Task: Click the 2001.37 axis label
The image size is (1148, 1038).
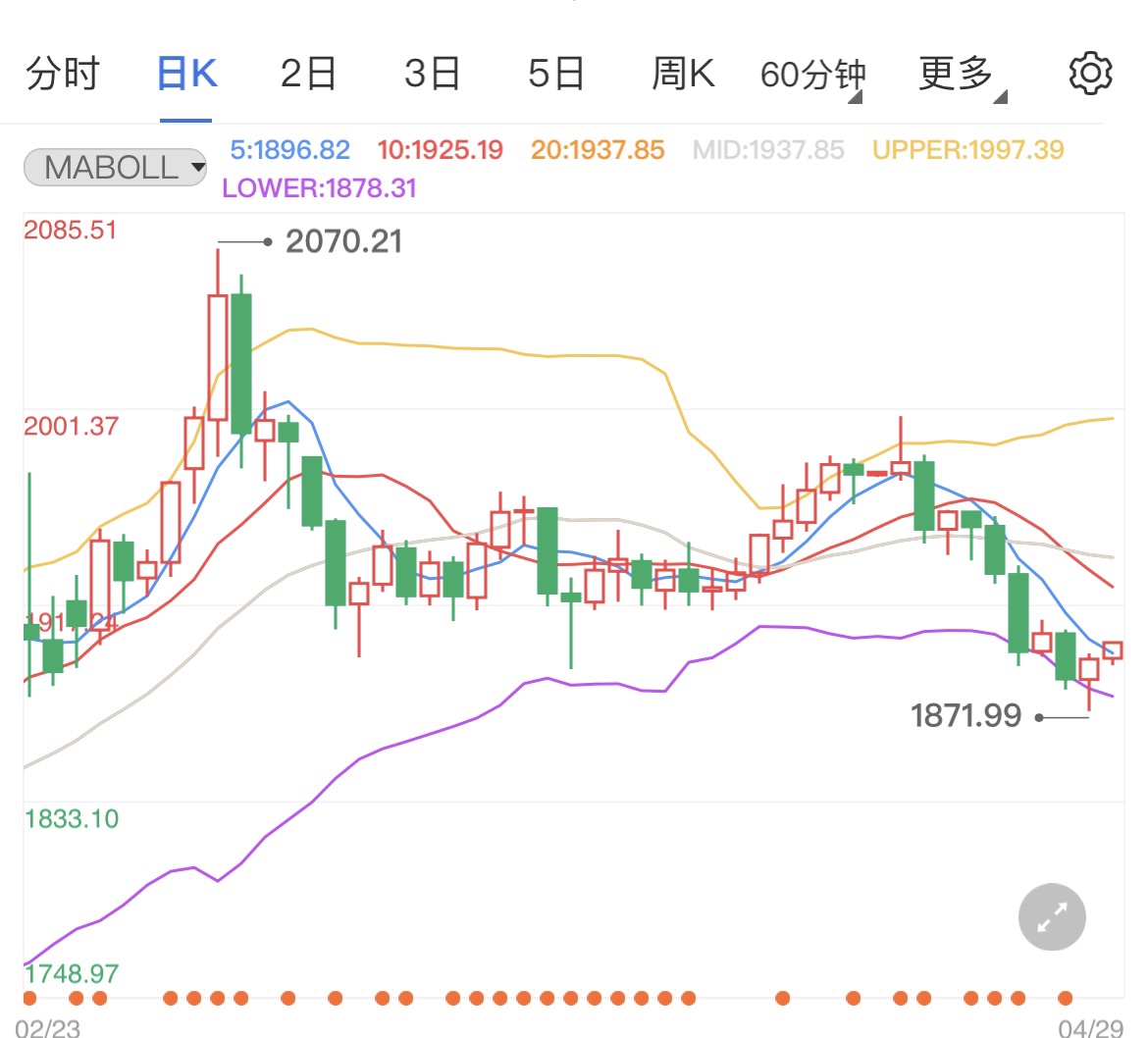Action: click(x=71, y=426)
